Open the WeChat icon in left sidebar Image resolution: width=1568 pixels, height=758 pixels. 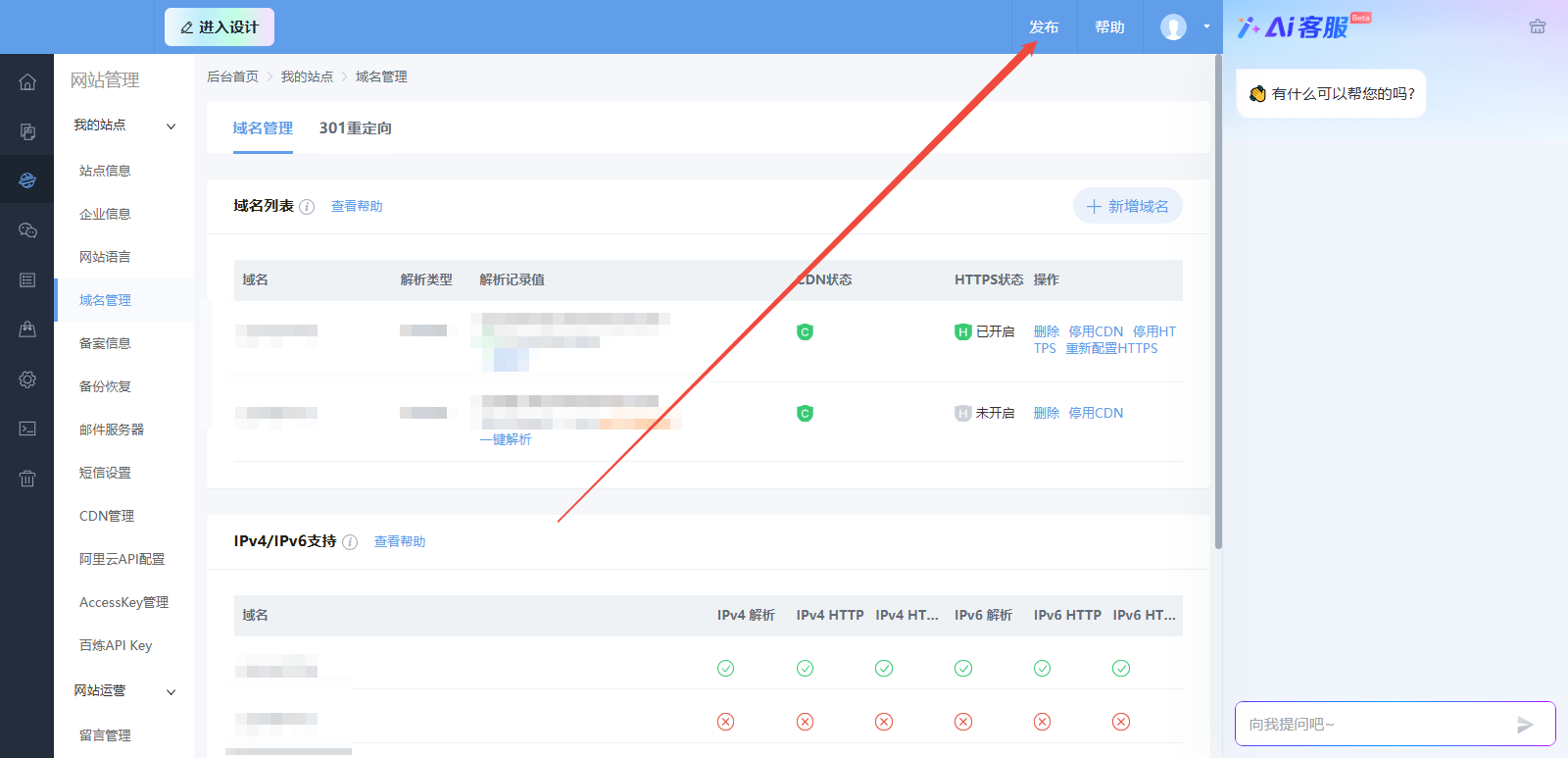27,230
